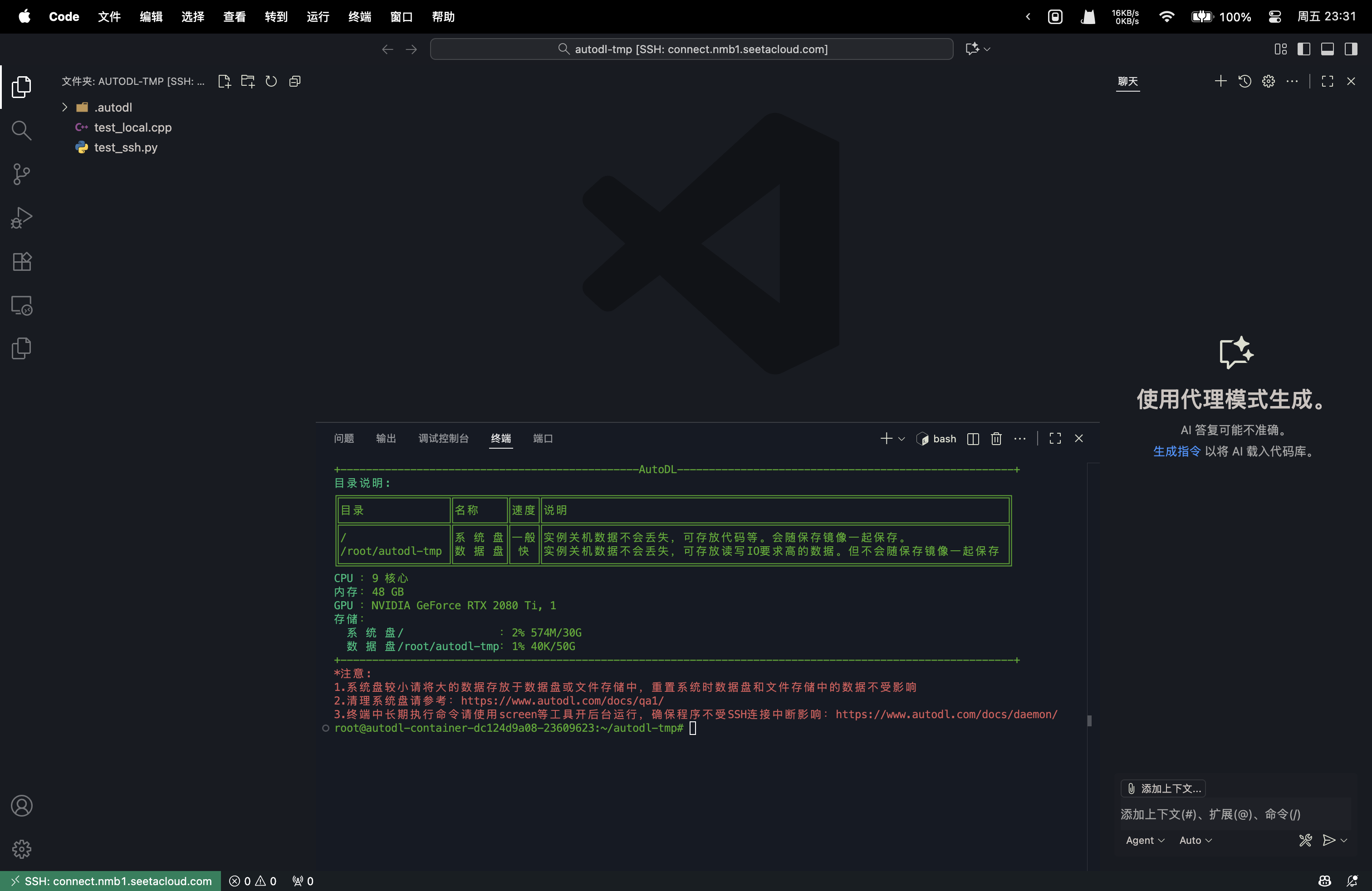This screenshot has height=891, width=1372.
Task: Toggle the secondary side bar
Action: [1351, 49]
